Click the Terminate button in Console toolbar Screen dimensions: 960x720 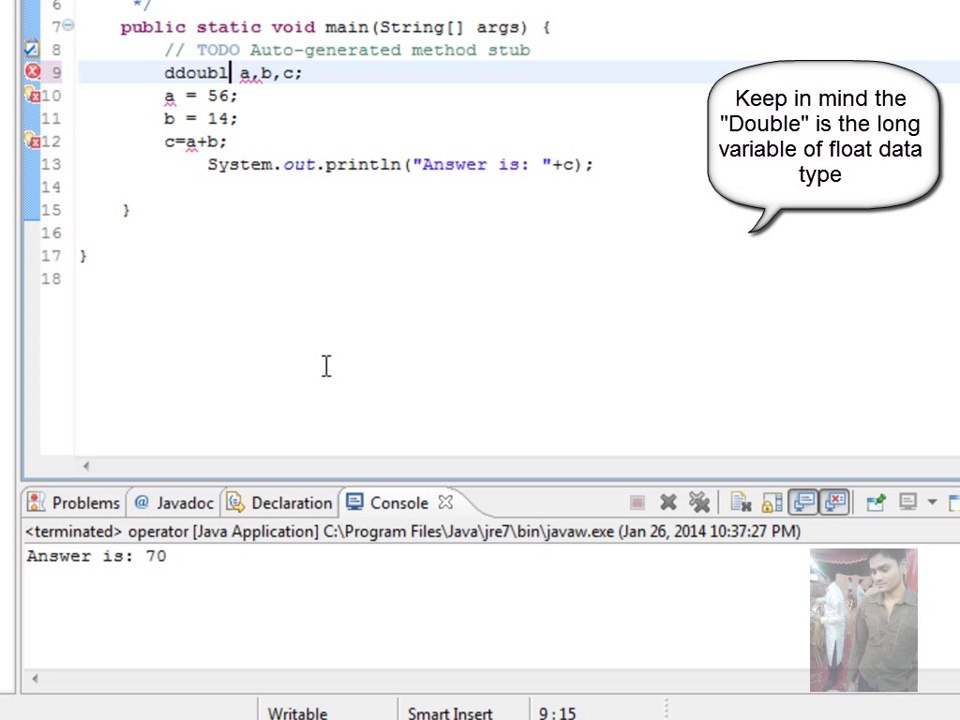637,503
